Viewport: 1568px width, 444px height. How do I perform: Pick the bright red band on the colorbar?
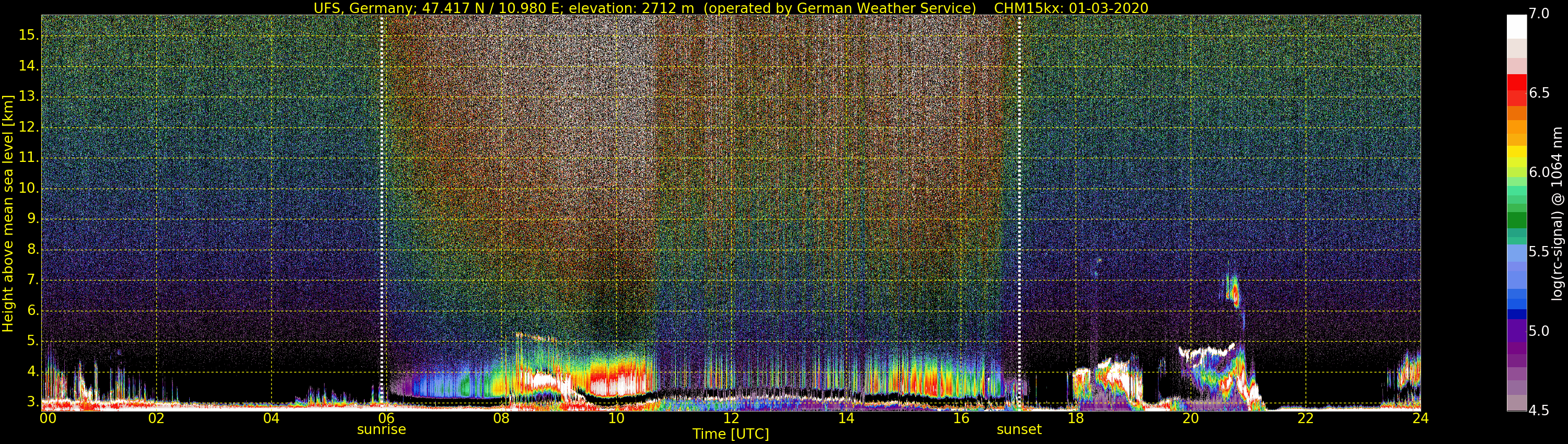pos(1517,82)
